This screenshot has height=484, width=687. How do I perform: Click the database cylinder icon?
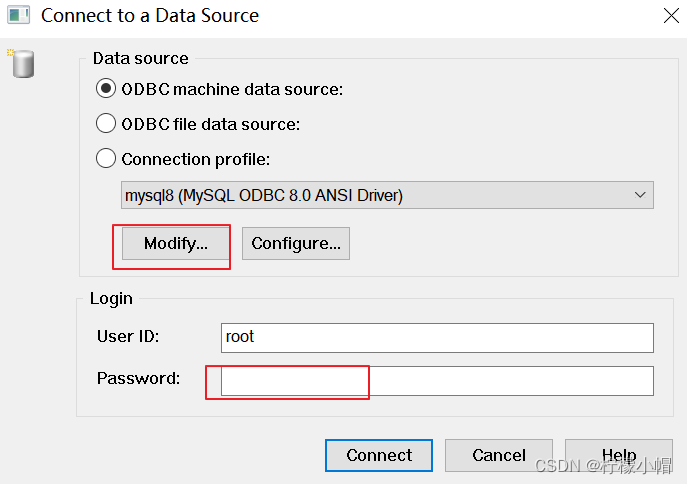(21, 64)
